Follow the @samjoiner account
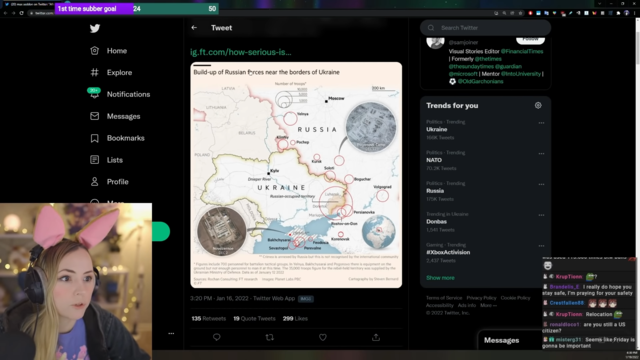The height and width of the screenshot is (360, 640). (x=530, y=40)
